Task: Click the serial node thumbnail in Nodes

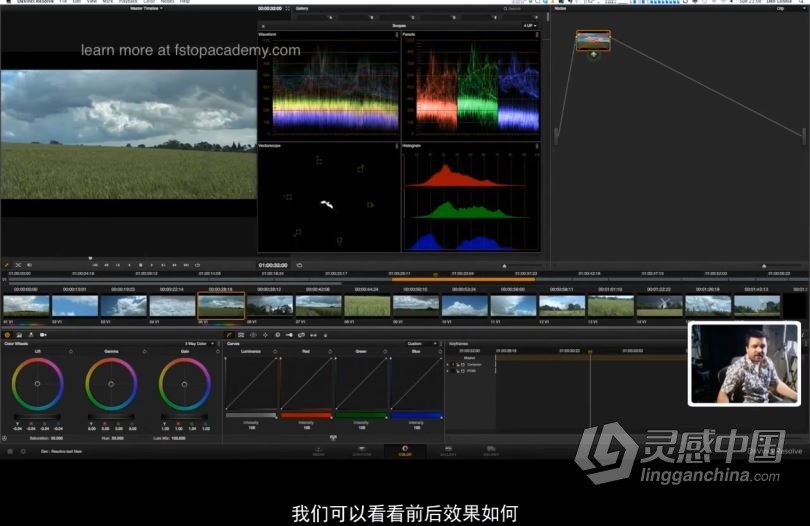Action: pos(593,40)
